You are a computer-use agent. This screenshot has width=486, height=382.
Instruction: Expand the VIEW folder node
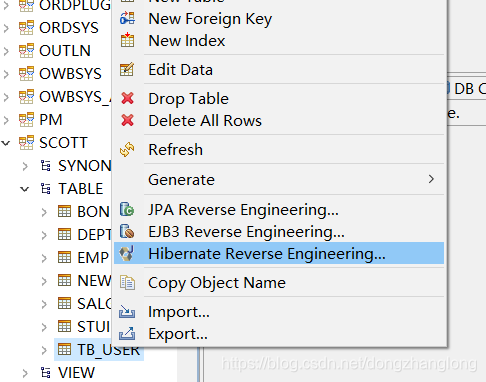tap(25, 373)
